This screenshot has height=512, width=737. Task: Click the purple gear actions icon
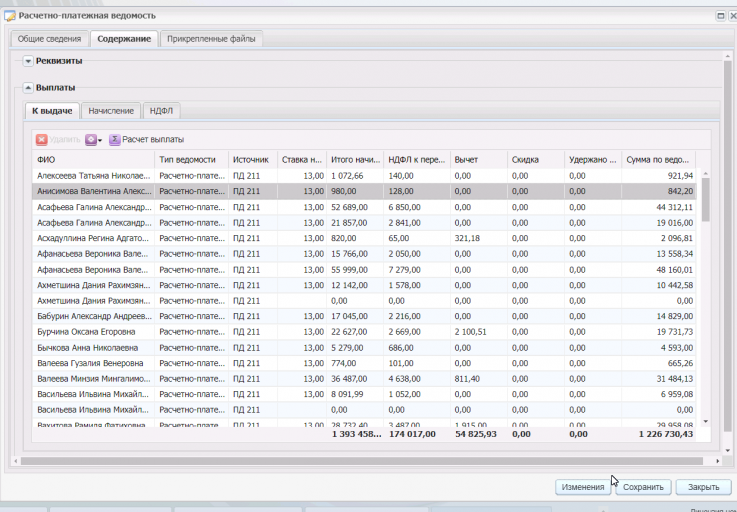pyautogui.click(x=91, y=140)
